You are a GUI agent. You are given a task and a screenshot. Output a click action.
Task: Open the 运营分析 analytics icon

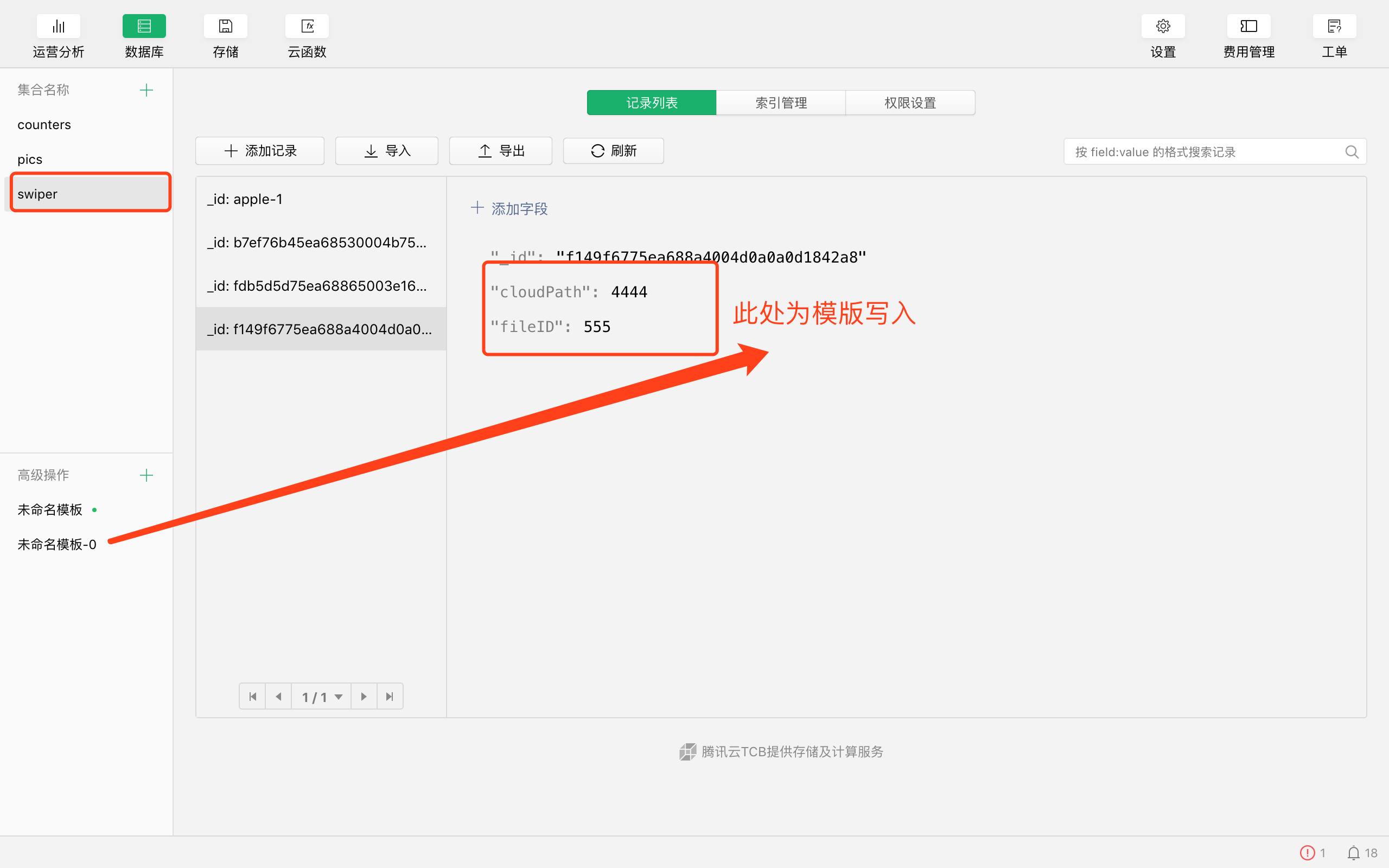coord(58,27)
